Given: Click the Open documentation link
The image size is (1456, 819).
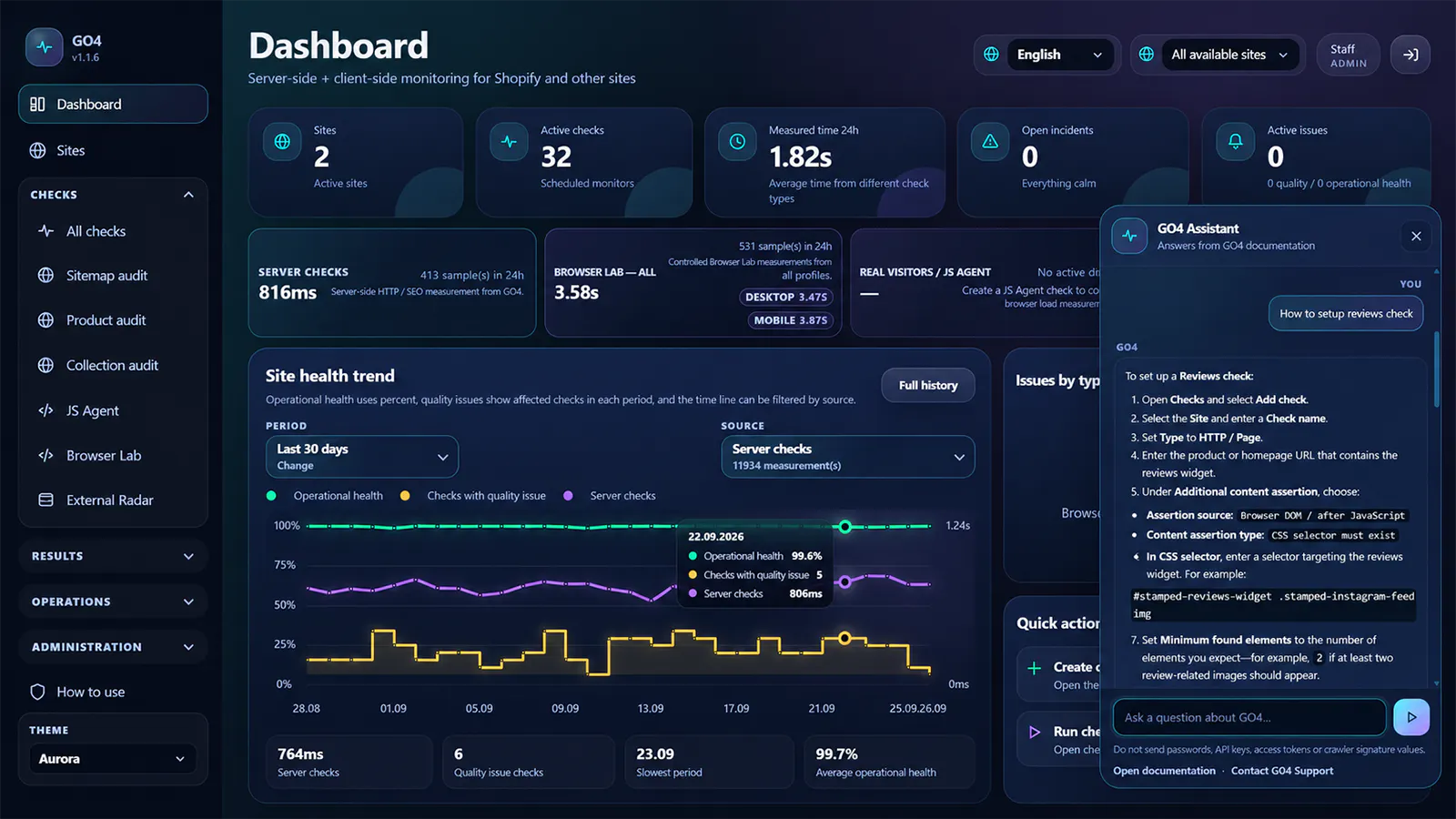Looking at the screenshot, I should coord(1164,771).
